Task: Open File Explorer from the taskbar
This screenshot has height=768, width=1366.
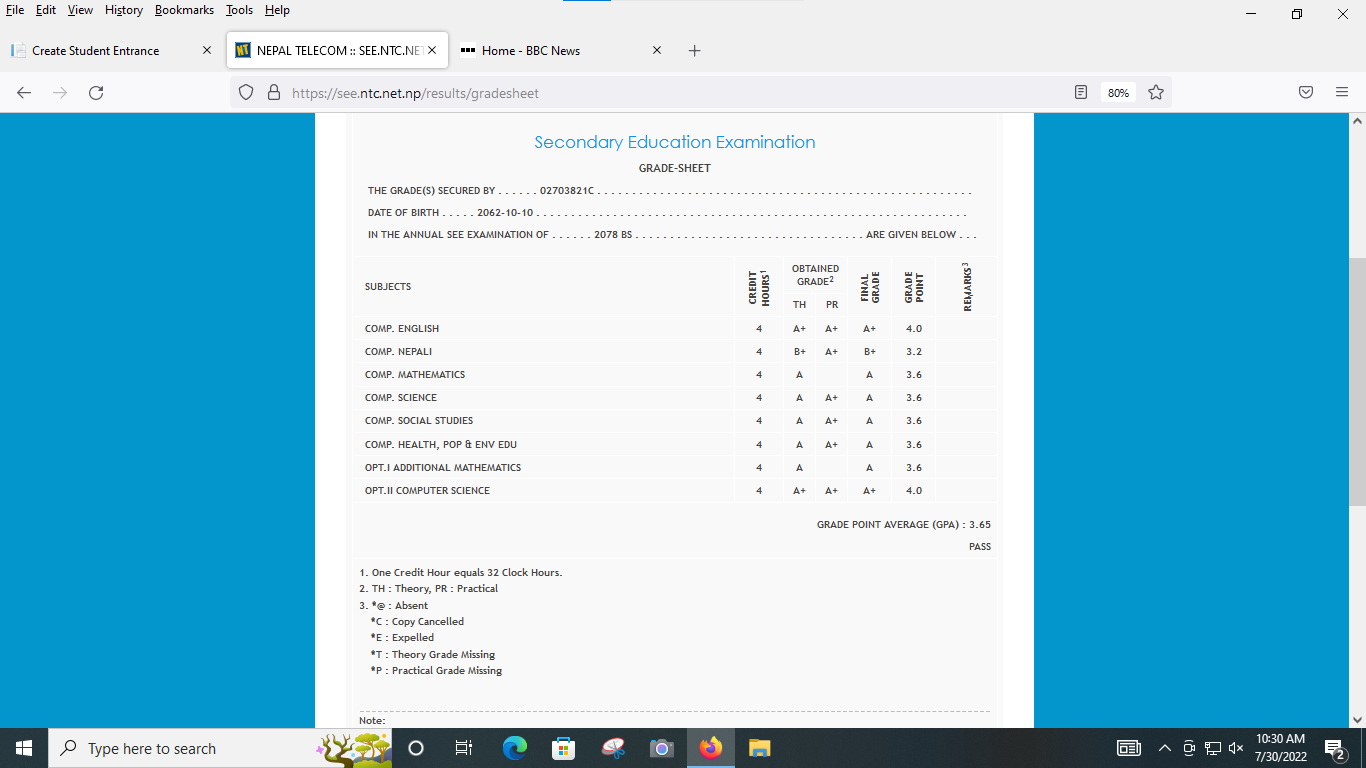Action: click(x=760, y=748)
